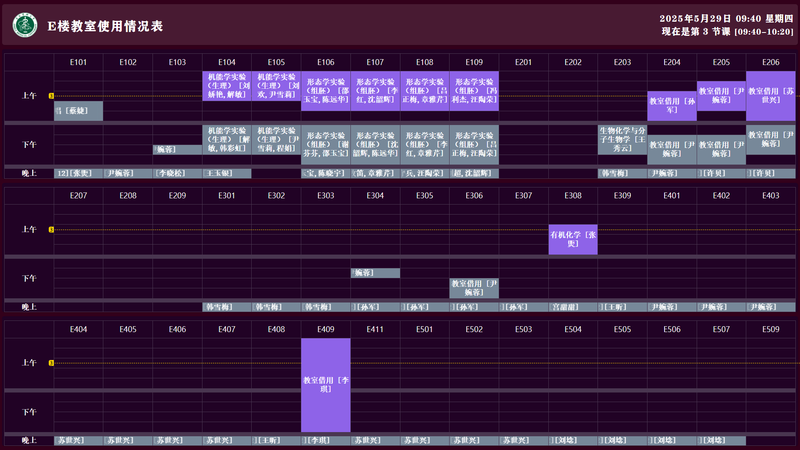This screenshot has width=800, height=450.
Task: Open the 有机化学 booking in E308
Action: click(x=572, y=239)
